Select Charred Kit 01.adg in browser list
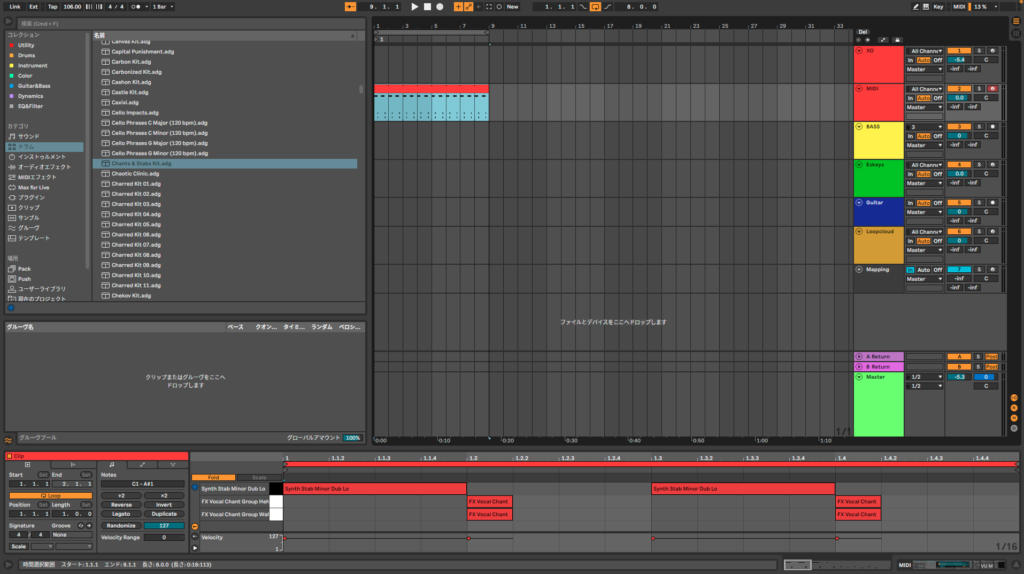This screenshot has height=574, width=1024. (x=135, y=184)
